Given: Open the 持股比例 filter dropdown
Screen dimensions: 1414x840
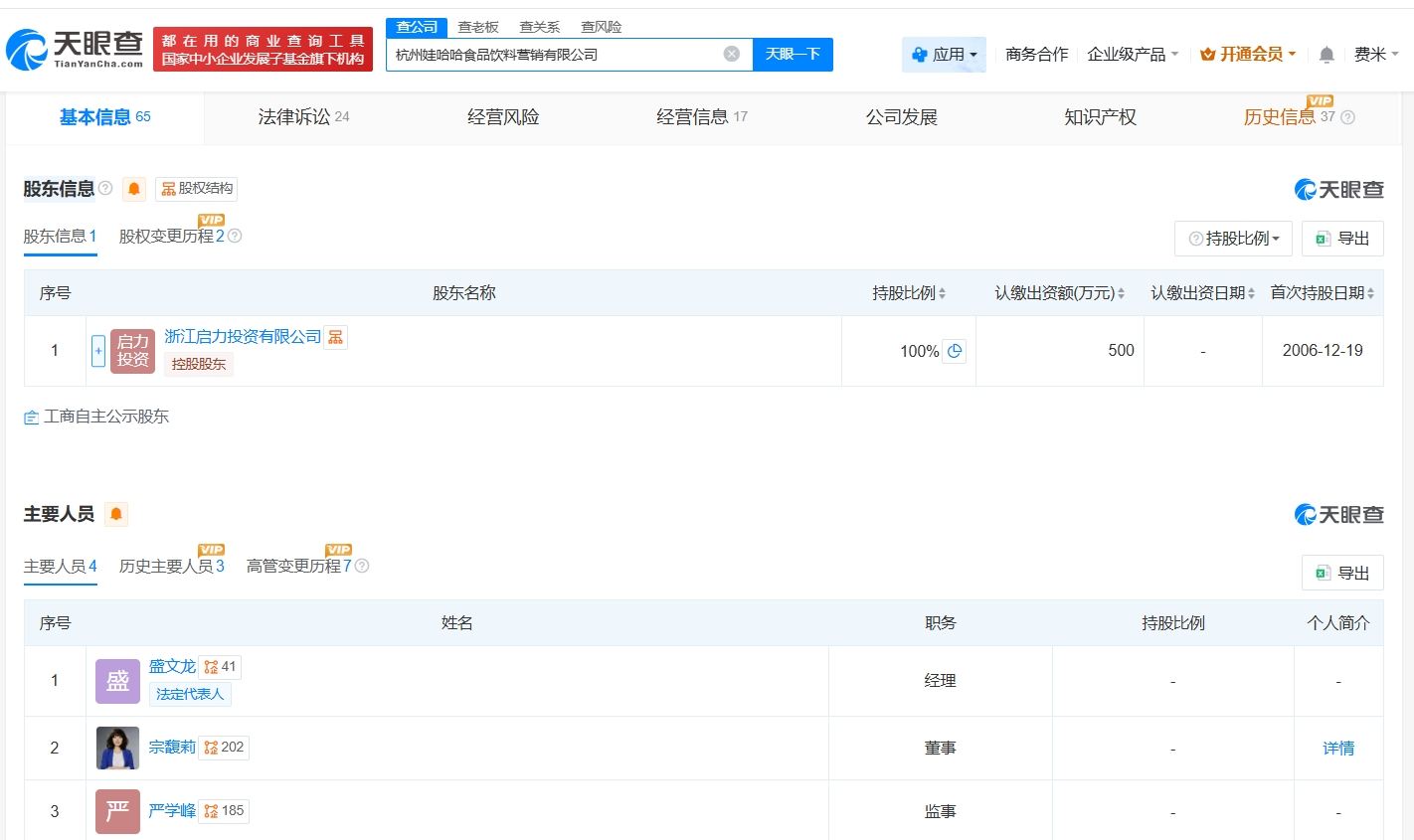Looking at the screenshot, I should (1233, 239).
